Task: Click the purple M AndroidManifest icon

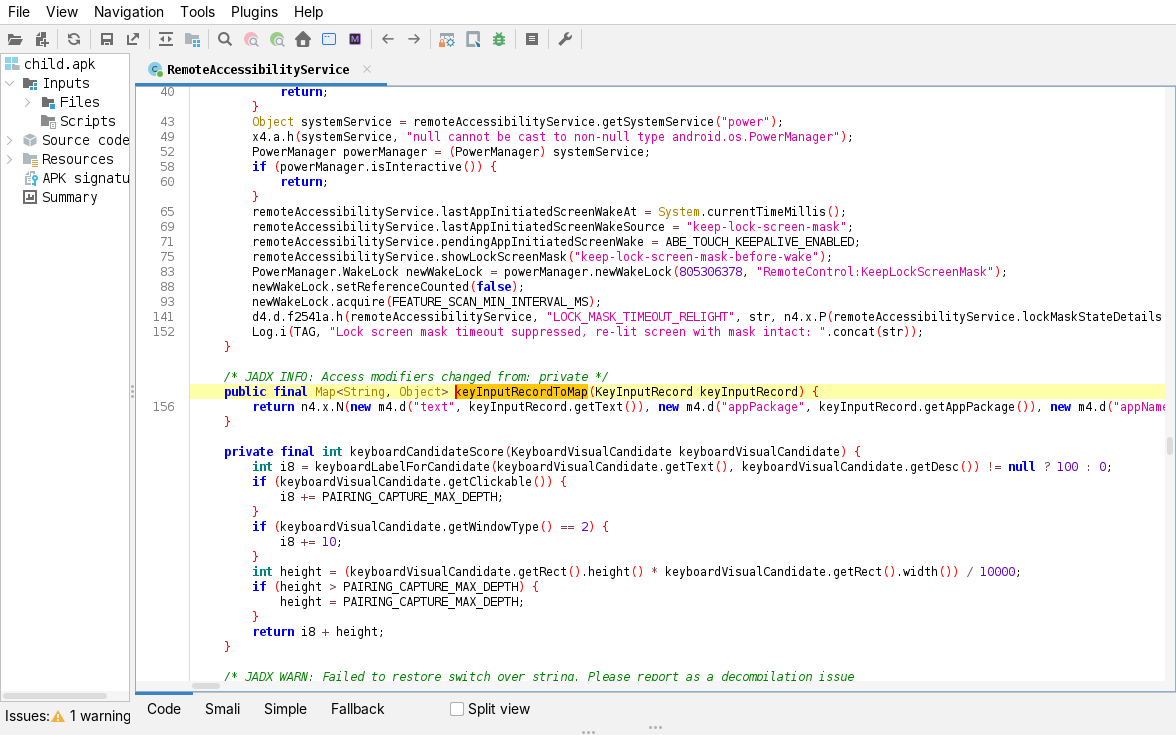Action: 355,40
